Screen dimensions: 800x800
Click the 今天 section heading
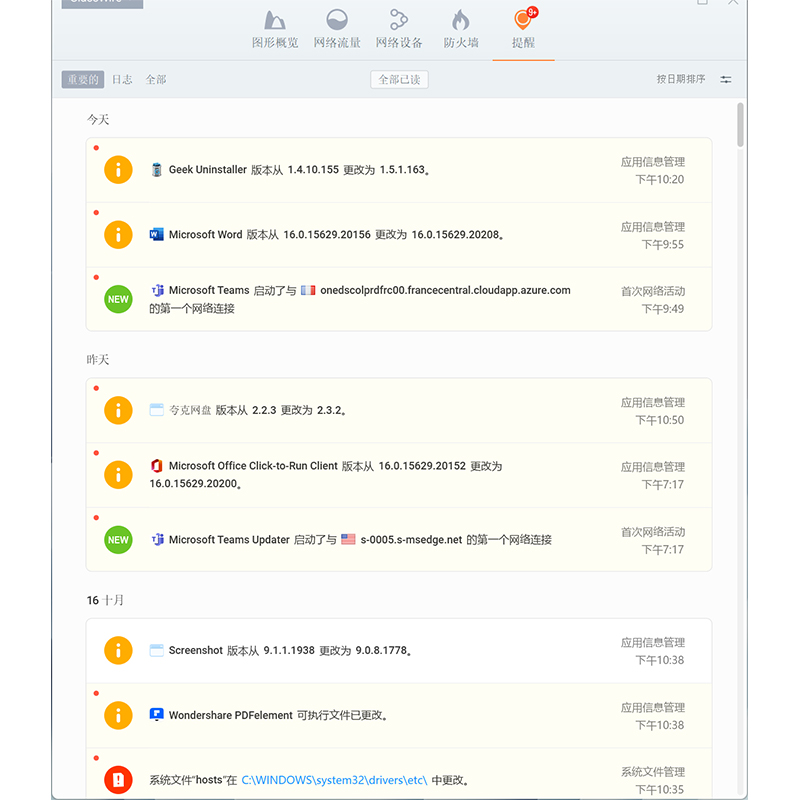point(98,120)
